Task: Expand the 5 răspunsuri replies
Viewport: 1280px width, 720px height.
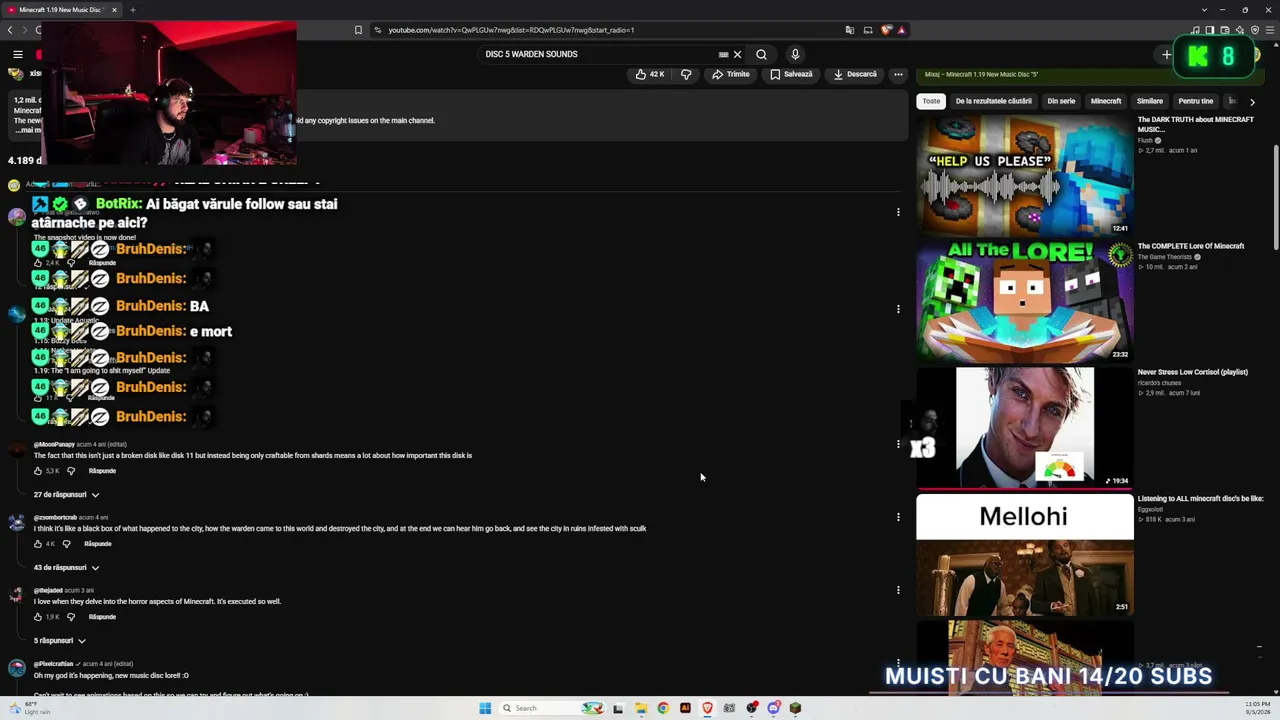Action: [60, 641]
